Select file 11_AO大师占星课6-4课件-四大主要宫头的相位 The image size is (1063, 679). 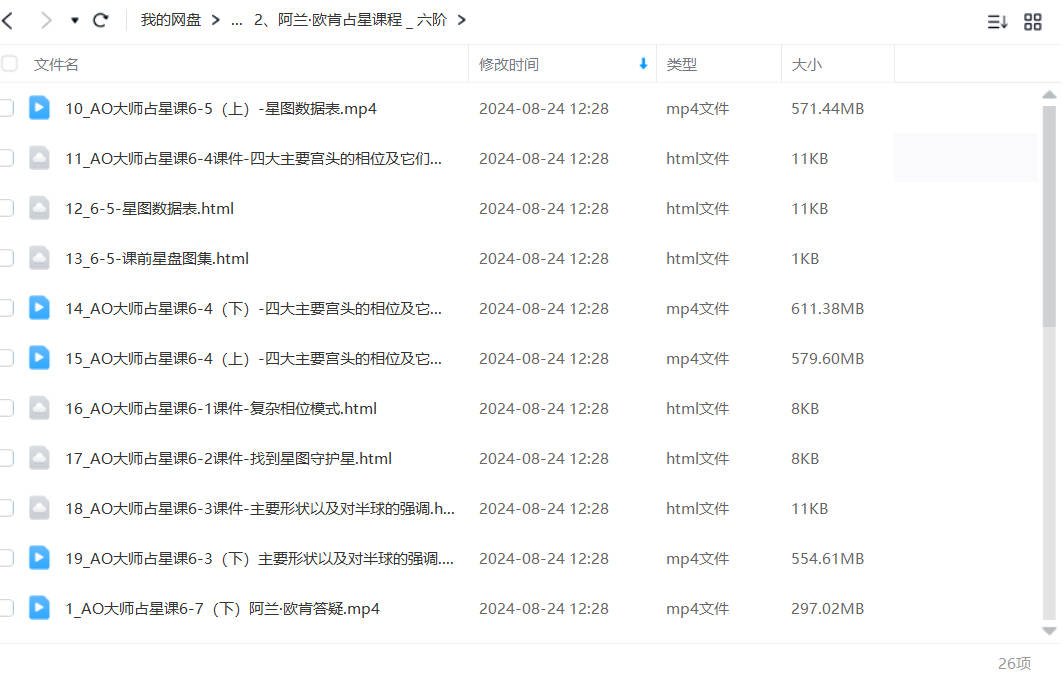[x=254, y=159]
